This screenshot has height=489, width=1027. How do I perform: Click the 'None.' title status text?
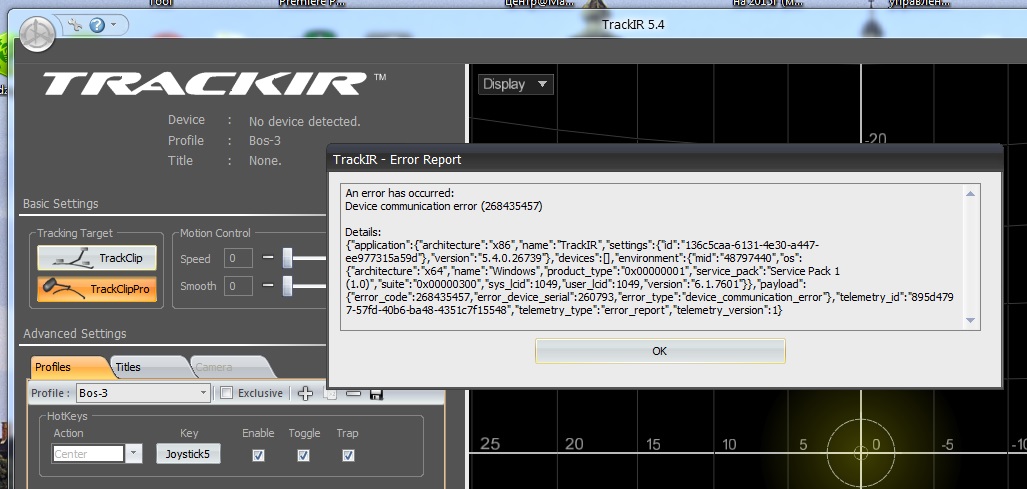(265, 161)
